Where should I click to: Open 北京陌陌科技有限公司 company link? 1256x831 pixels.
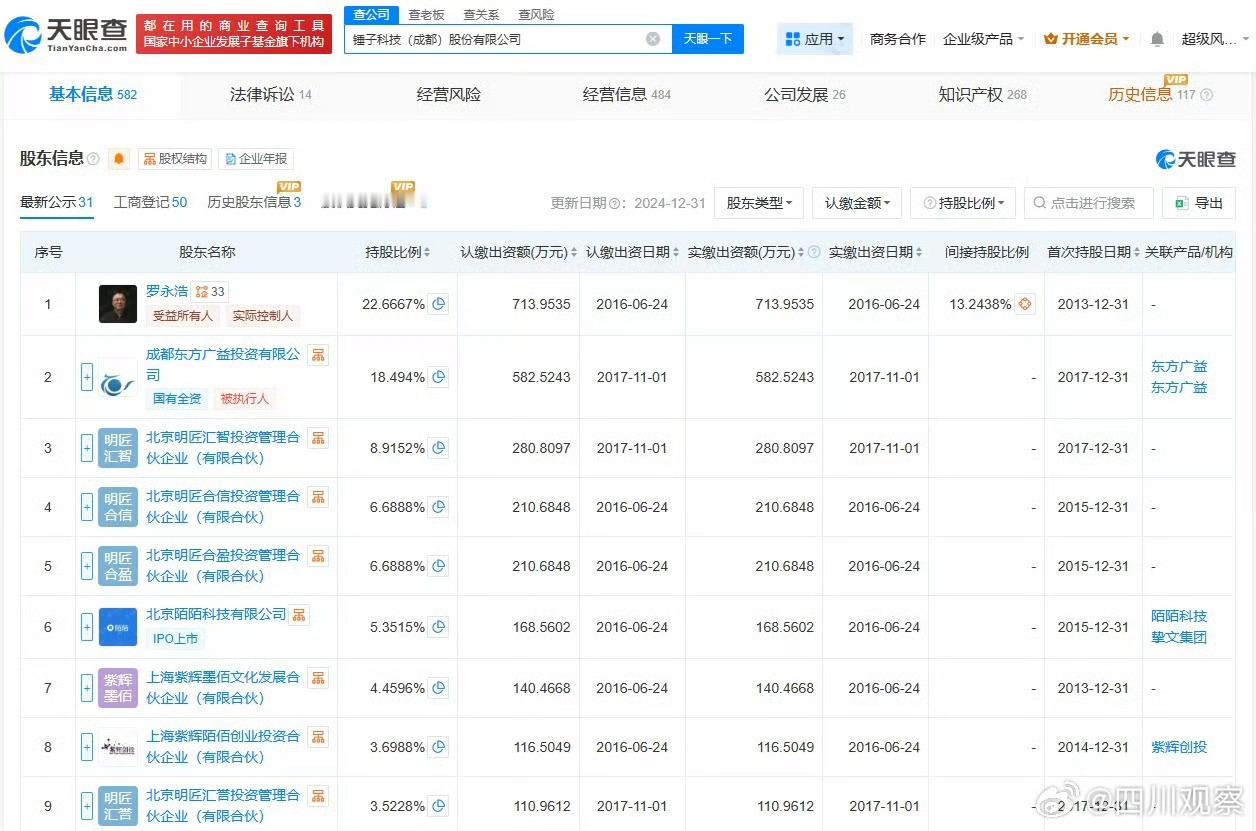coord(216,614)
